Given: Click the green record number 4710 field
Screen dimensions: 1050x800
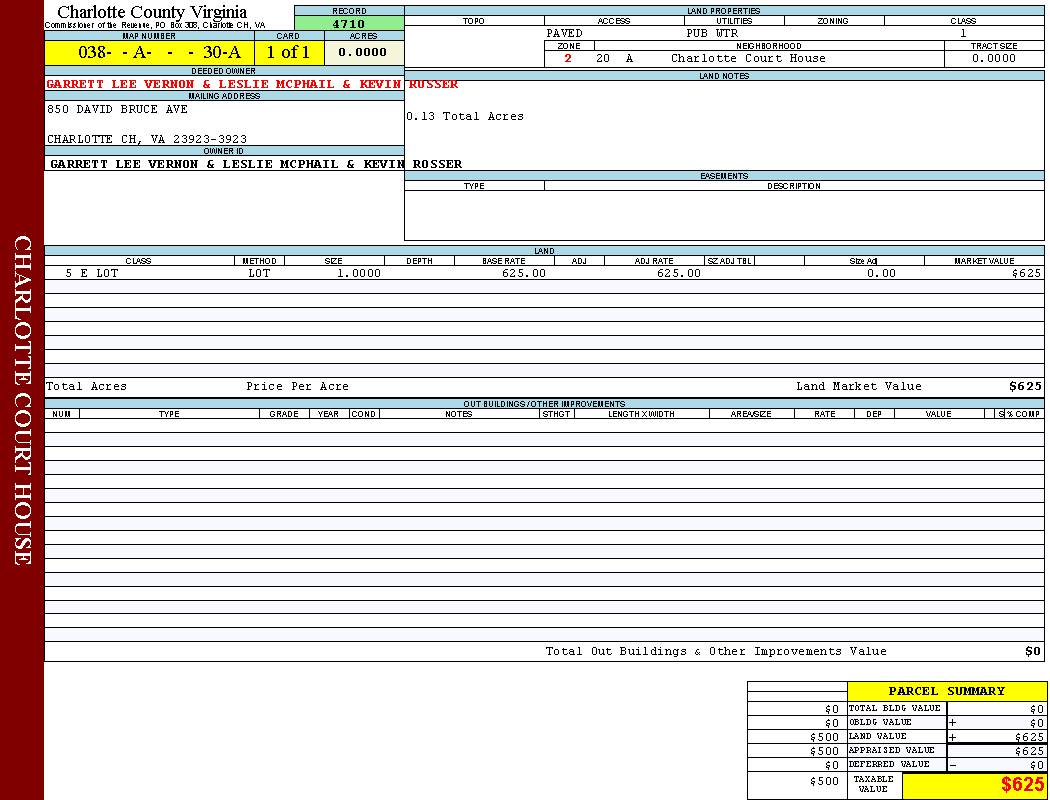Looking at the screenshot, I should pyautogui.click(x=349, y=23).
